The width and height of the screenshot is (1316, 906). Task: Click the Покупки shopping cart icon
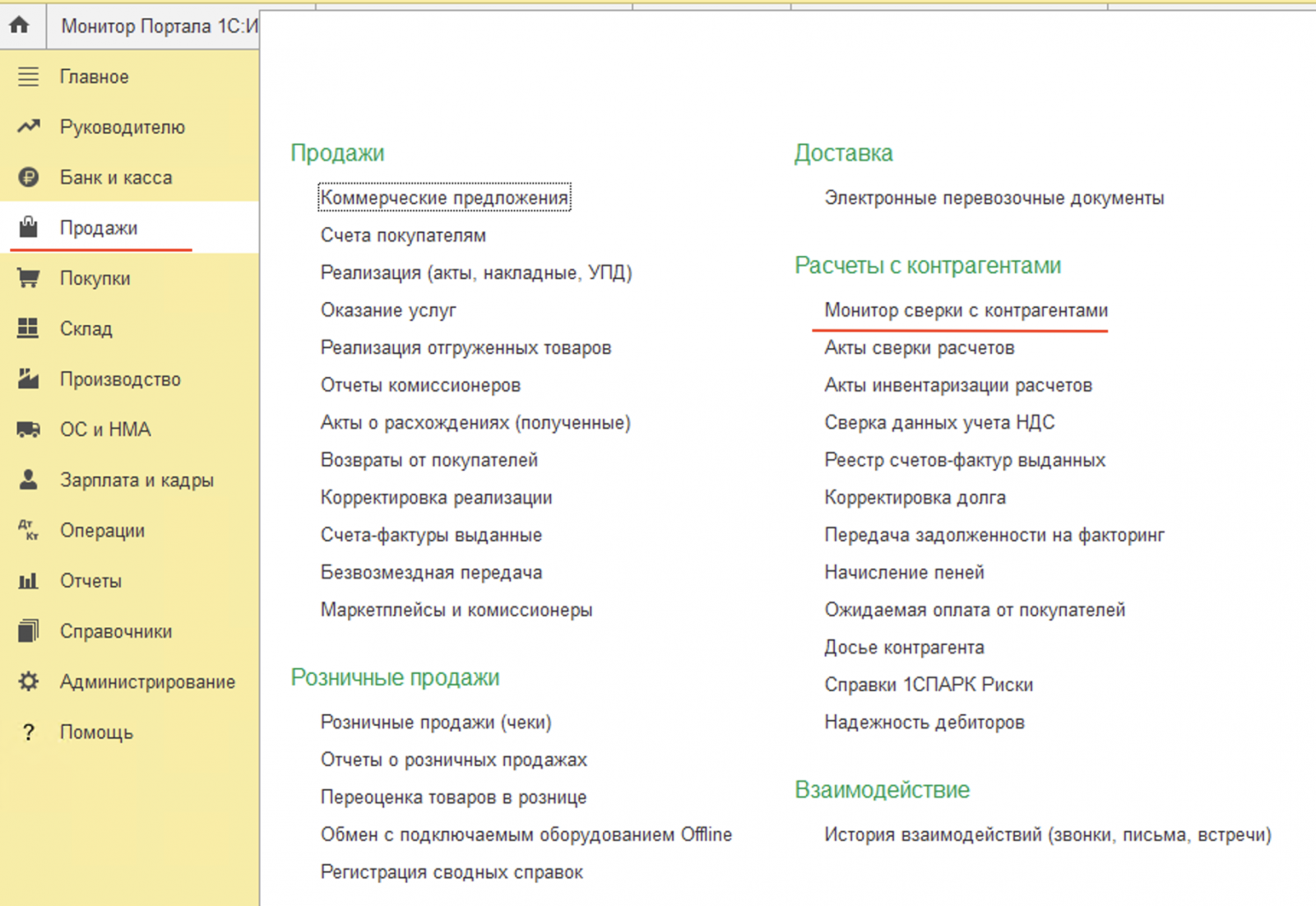point(29,278)
